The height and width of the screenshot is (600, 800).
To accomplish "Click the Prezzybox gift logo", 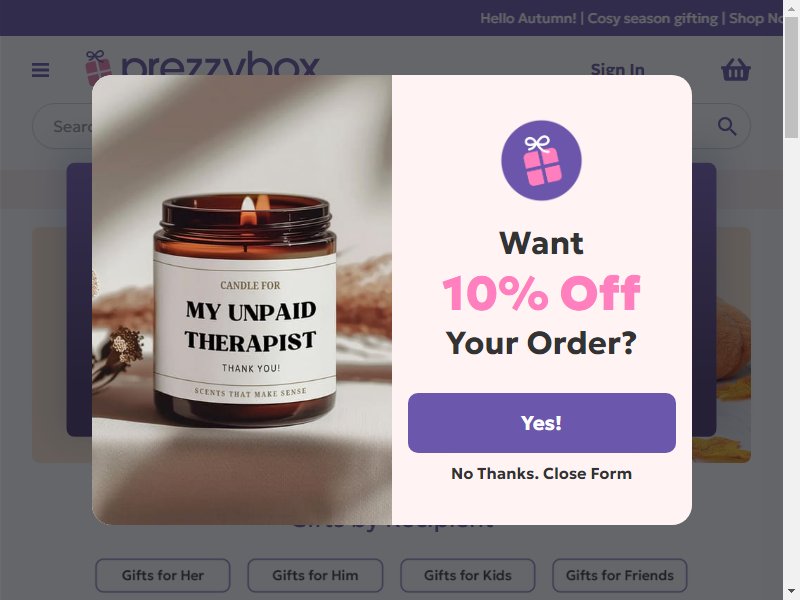I will click(202, 63).
